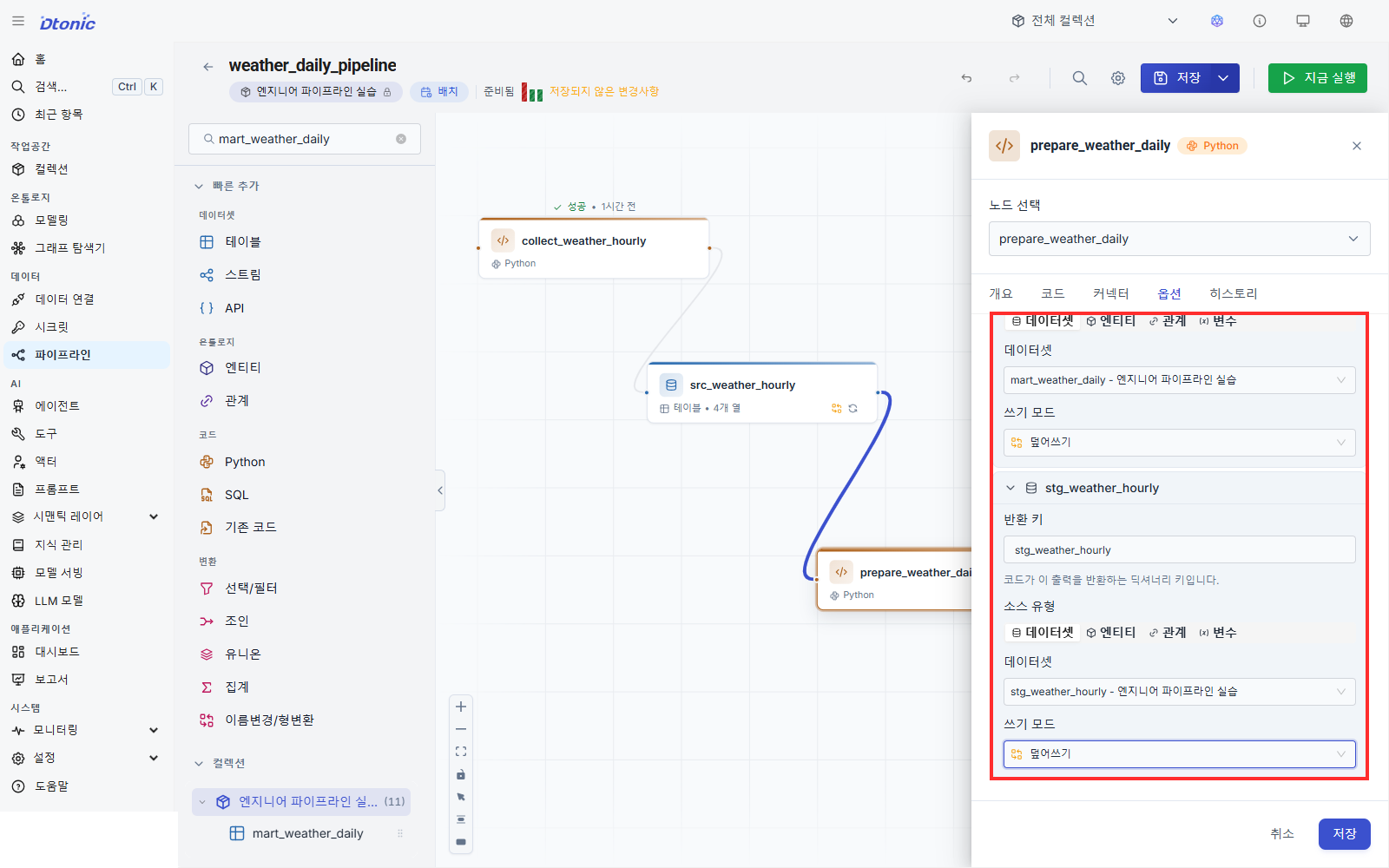
Task: Click the 배치 badge under the title
Action: point(439,91)
